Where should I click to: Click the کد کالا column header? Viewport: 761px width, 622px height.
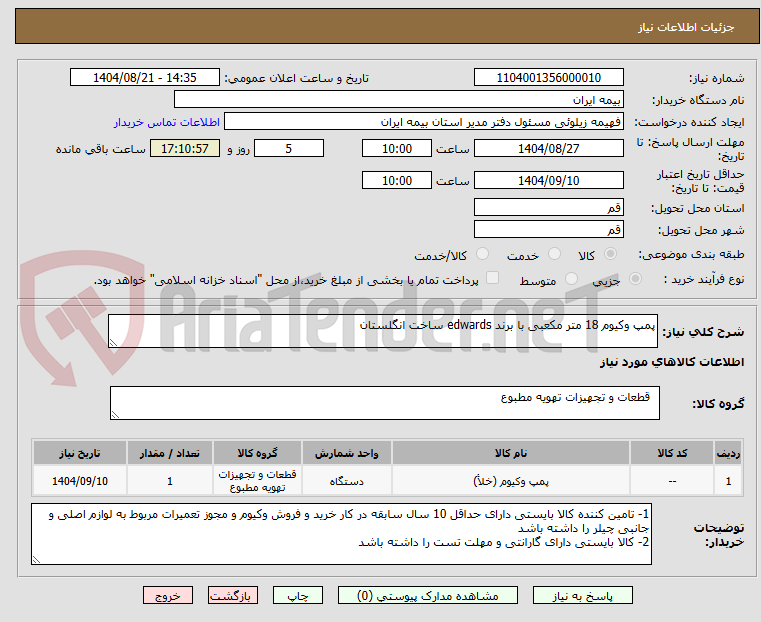(x=672, y=453)
